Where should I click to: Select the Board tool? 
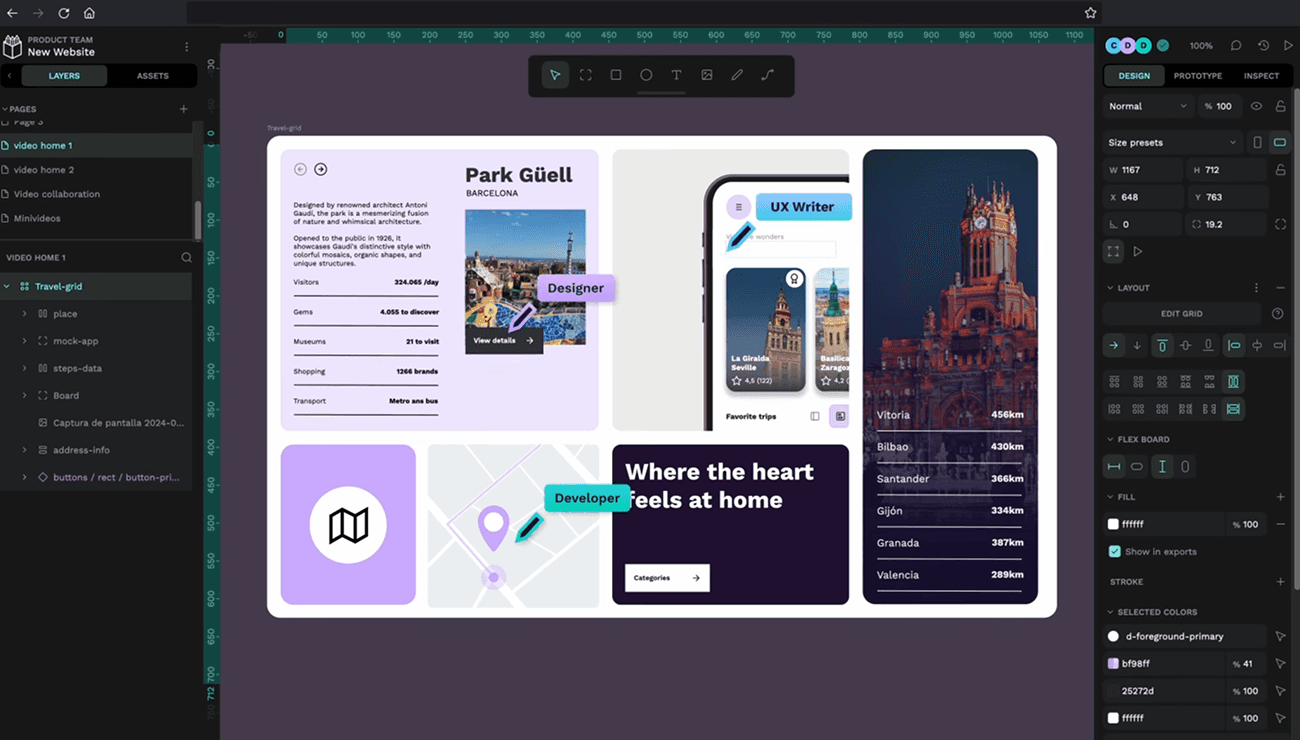[586, 75]
